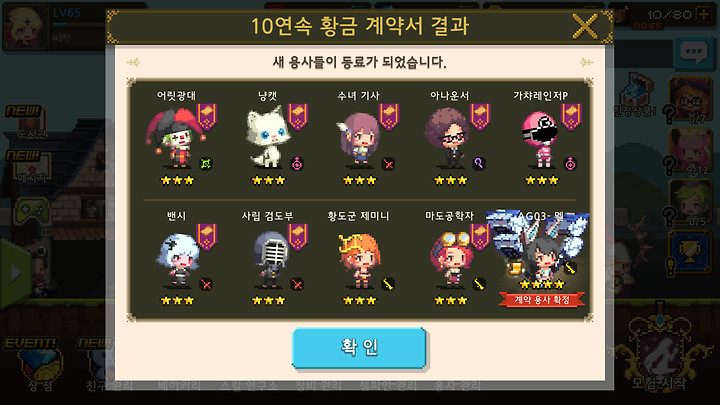Select the 아나운서 afro-haired hero
720x405 pixels.
[x=447, y=137]
